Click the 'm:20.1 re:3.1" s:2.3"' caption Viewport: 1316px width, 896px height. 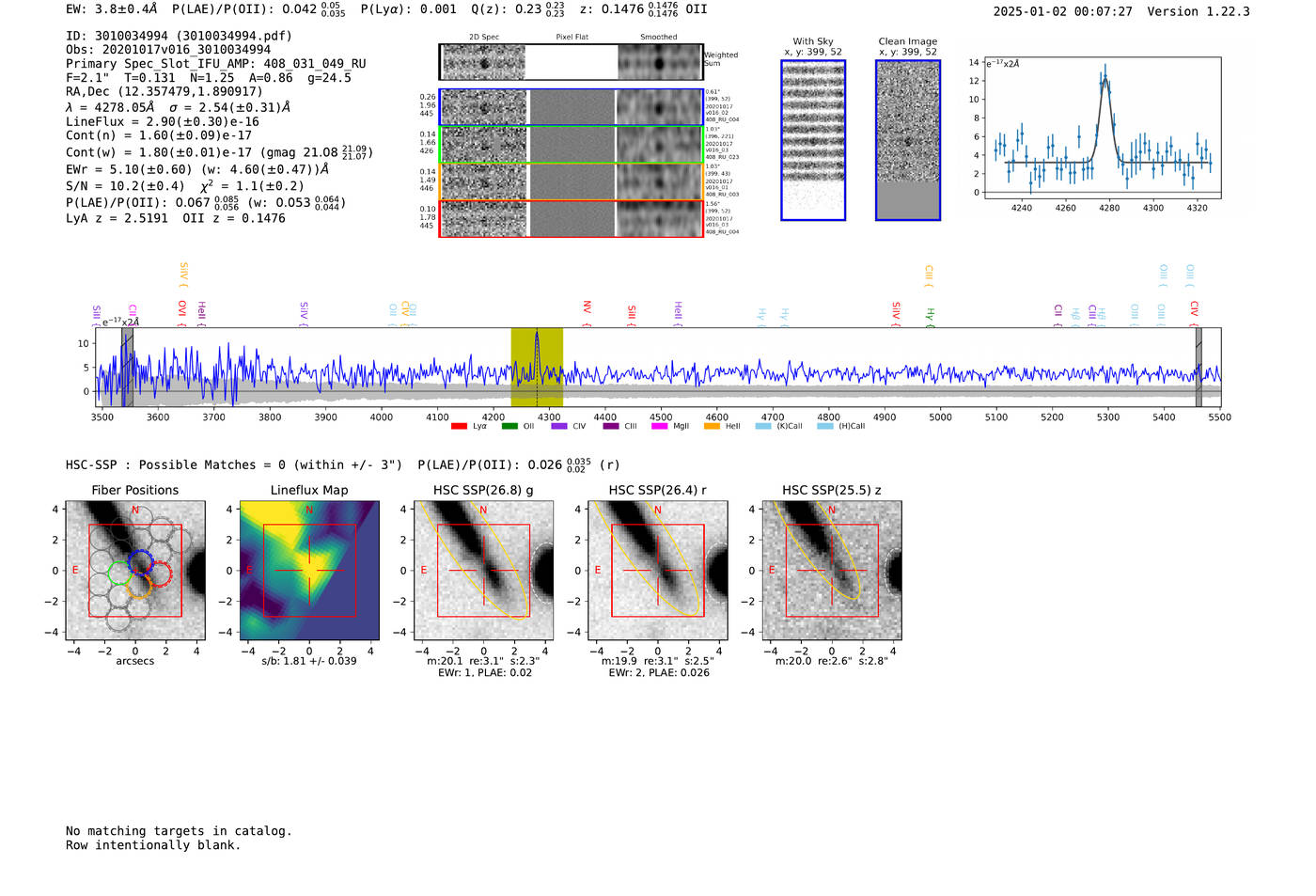(x=483, y=661)
